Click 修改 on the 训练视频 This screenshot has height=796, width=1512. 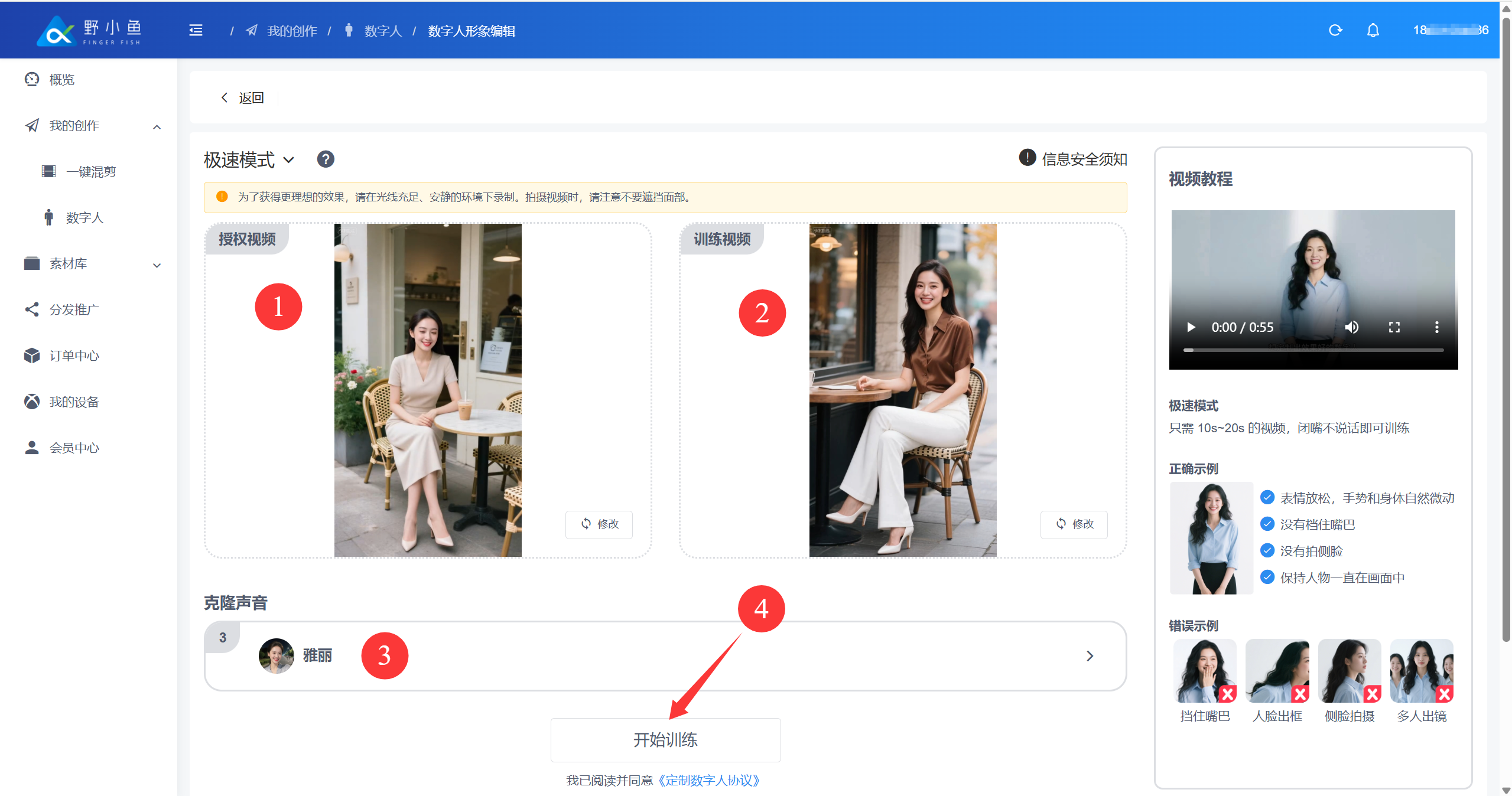[x=1074, y=524]
